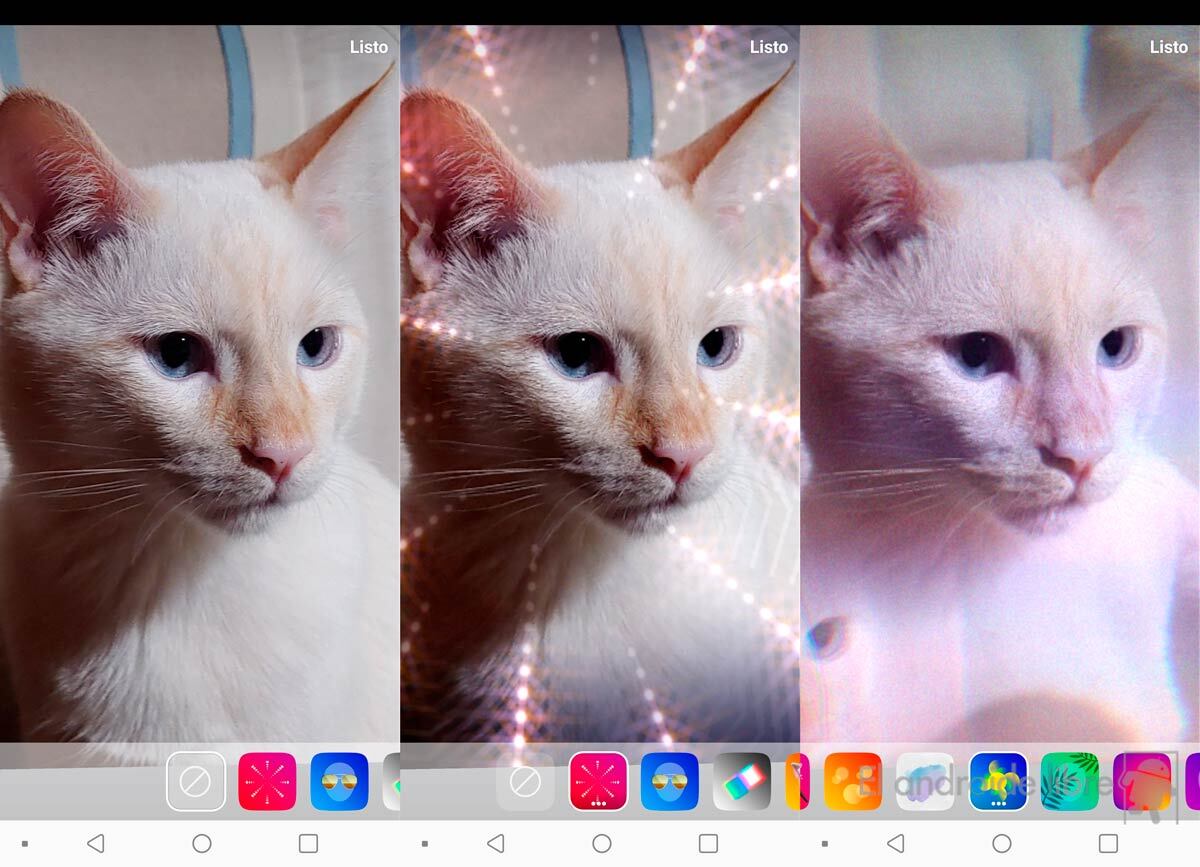Viewport: 1200px width, 867px height.
Task: Select the no-filter option in left panel
Action: 195,781
